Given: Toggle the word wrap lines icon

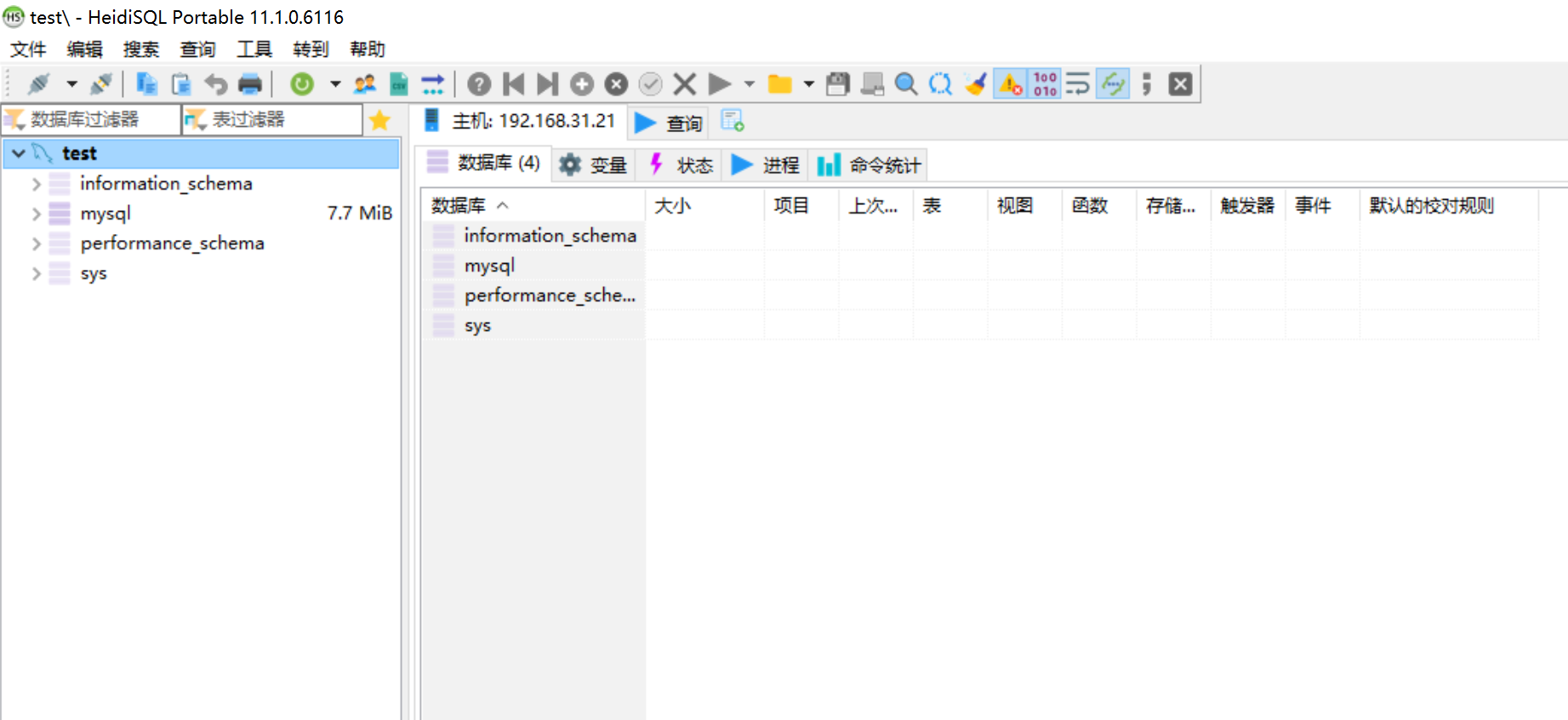Looking at the screenshot, I should click(1078, 83).
